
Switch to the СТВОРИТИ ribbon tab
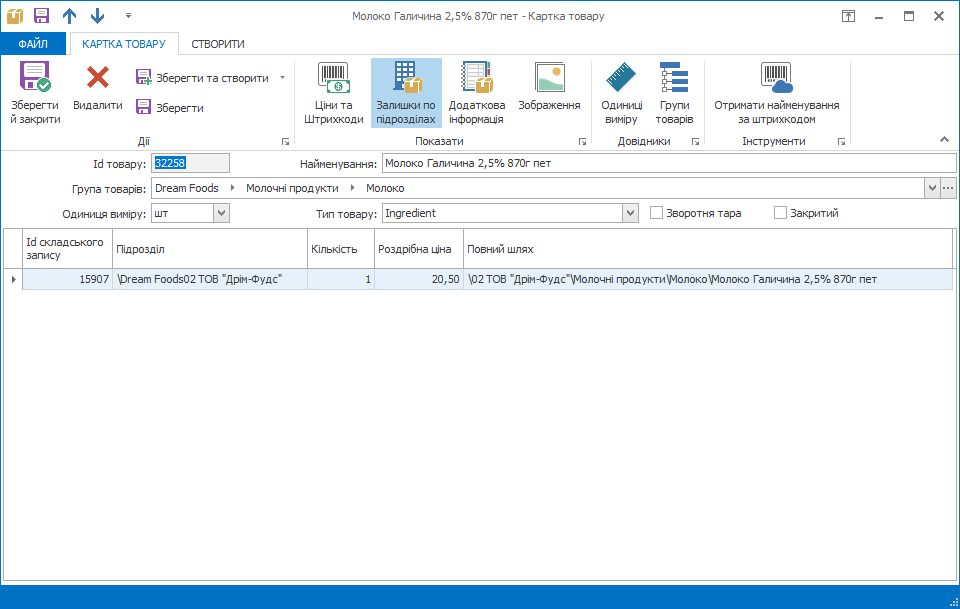point(218,44)
